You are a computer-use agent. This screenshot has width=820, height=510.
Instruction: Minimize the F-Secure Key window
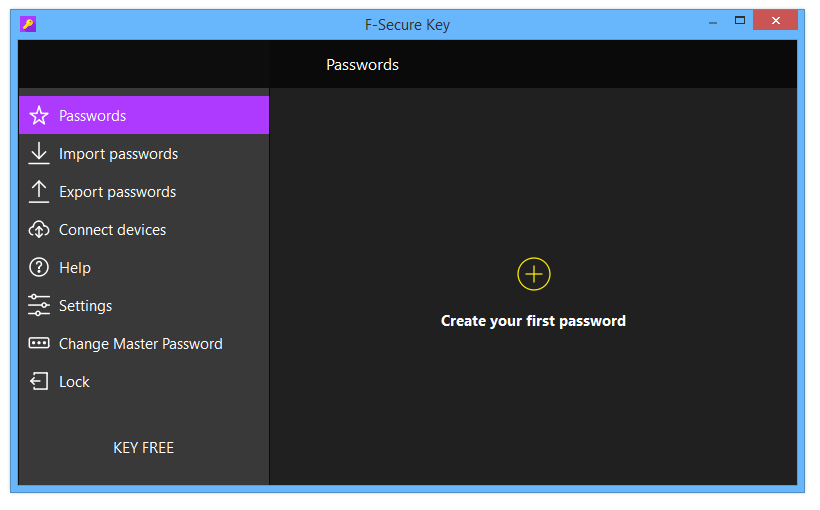tap(713, 22)
